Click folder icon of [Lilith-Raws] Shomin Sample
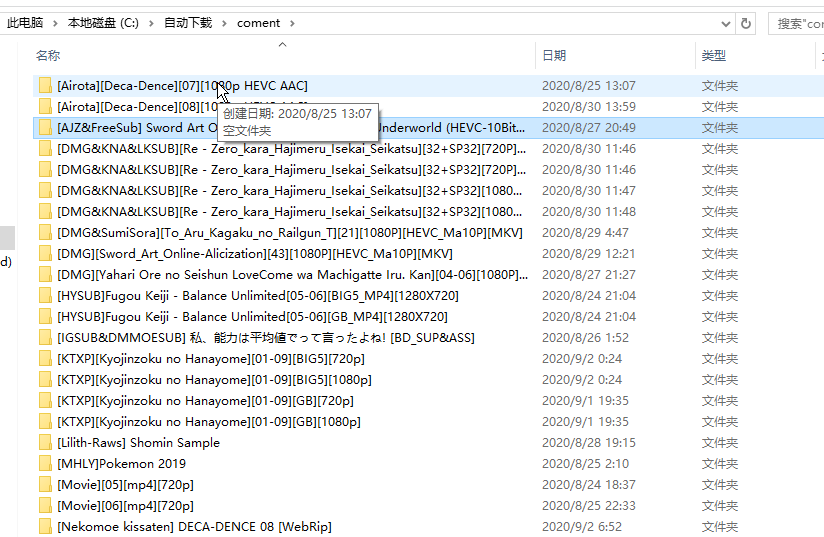Image resolution: width=824 pixels, height=537 pixels. pos(45,443)
